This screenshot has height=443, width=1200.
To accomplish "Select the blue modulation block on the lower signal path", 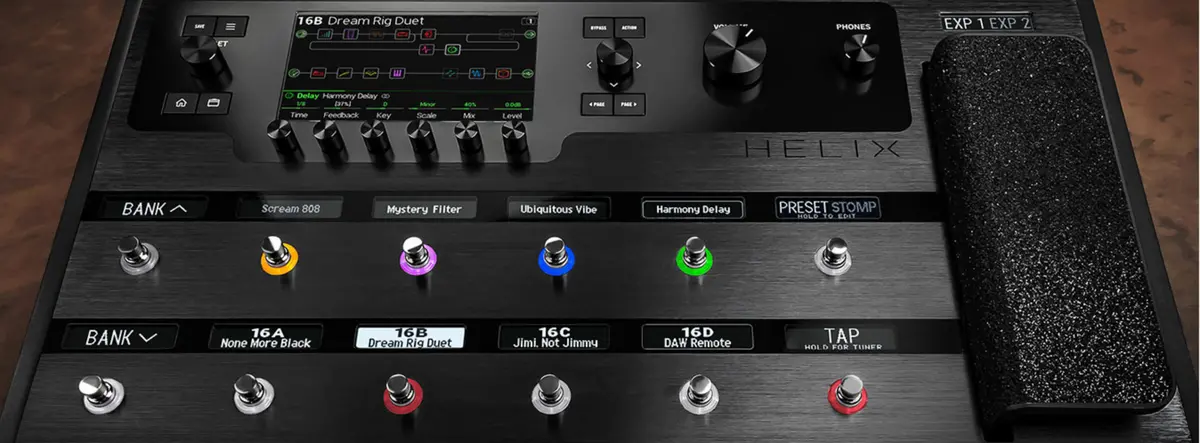I will [477, 73].
